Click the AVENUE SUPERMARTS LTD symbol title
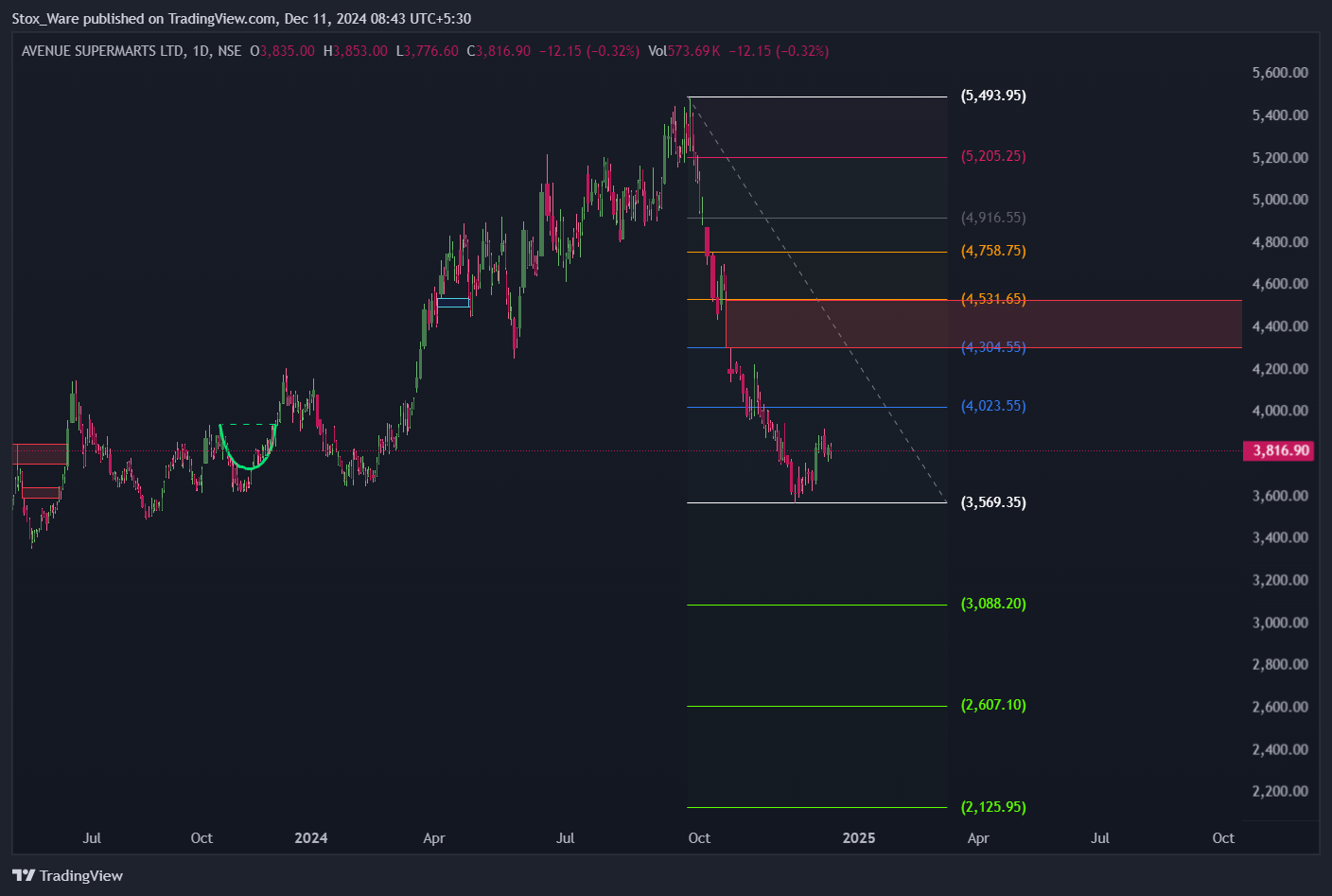The width and height of the screenshot is (1332, 896). [x=103, y=51]
